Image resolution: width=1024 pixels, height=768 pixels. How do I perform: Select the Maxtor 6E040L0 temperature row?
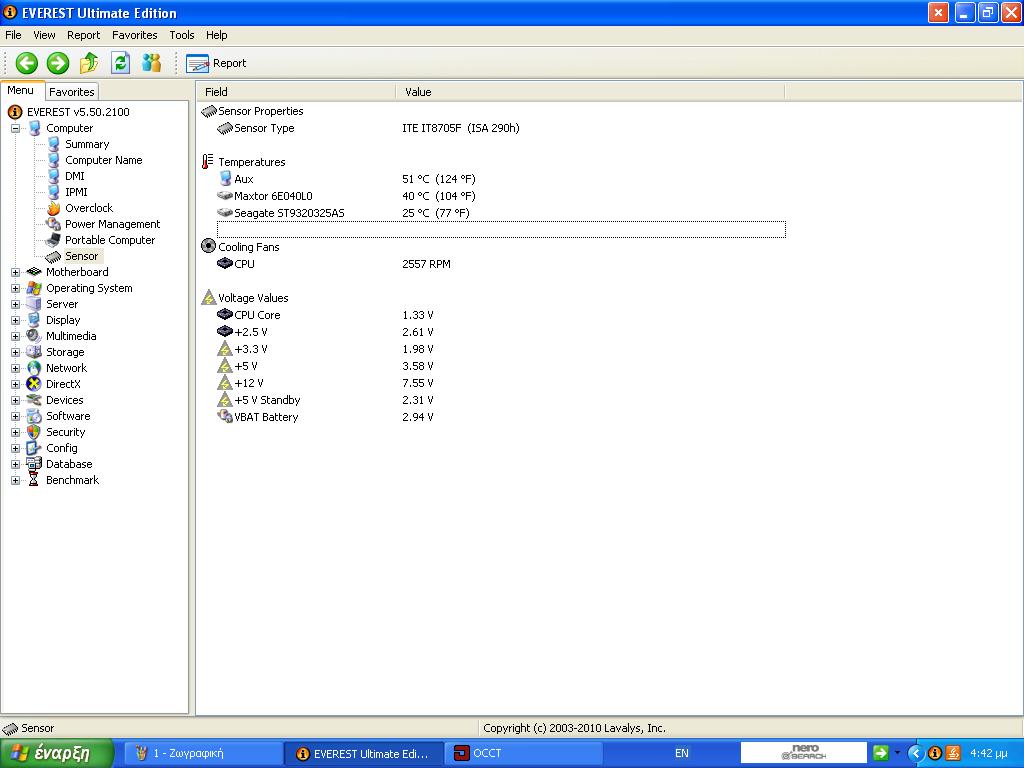click(501, 196)
